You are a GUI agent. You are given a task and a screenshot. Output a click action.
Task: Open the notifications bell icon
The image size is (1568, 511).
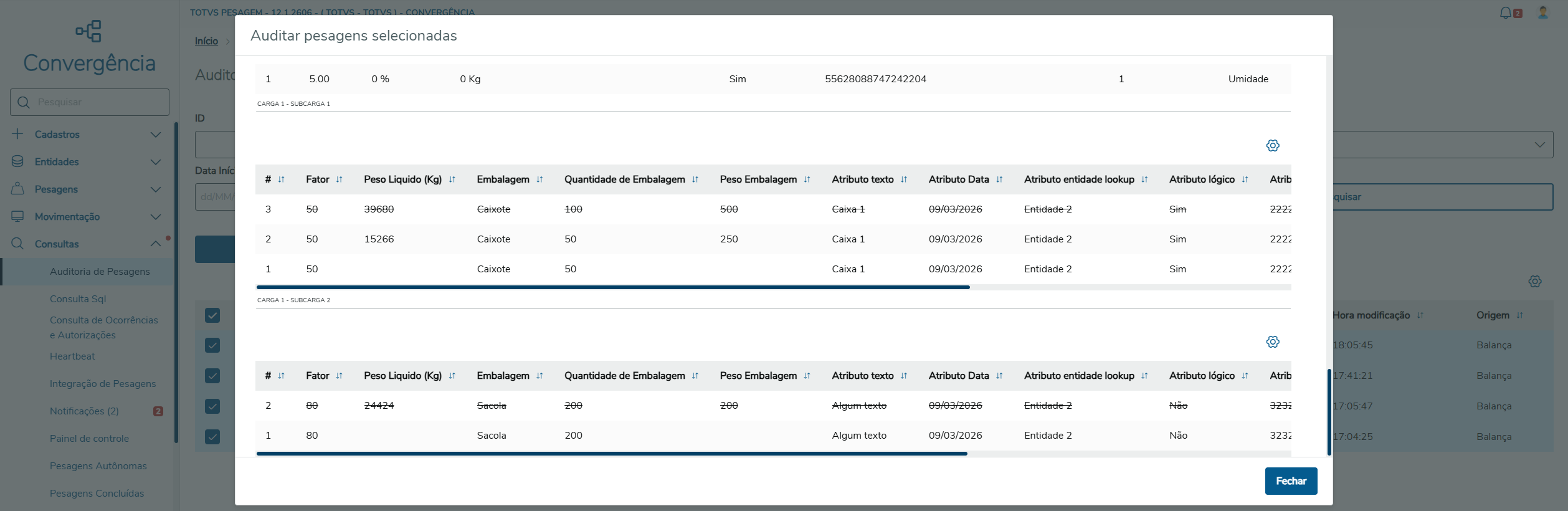[x=1506, y=12]
